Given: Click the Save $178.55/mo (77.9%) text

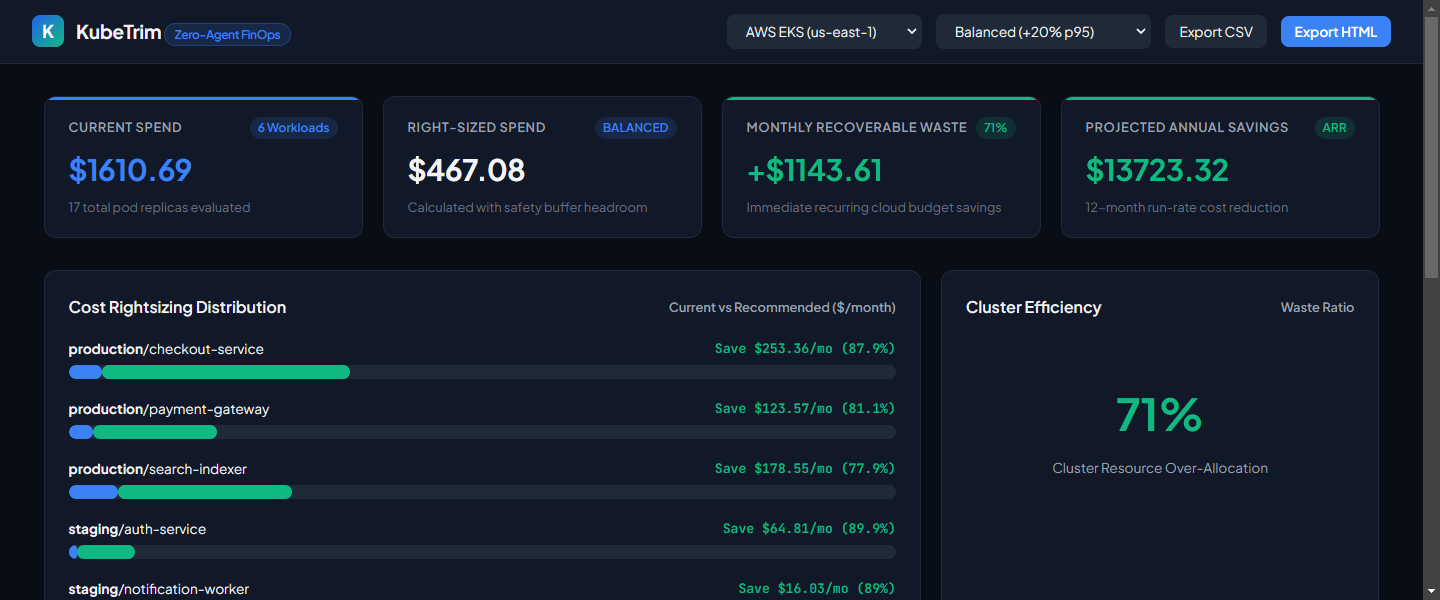Looking at the screenshot, I should click(x=805, y=469).
